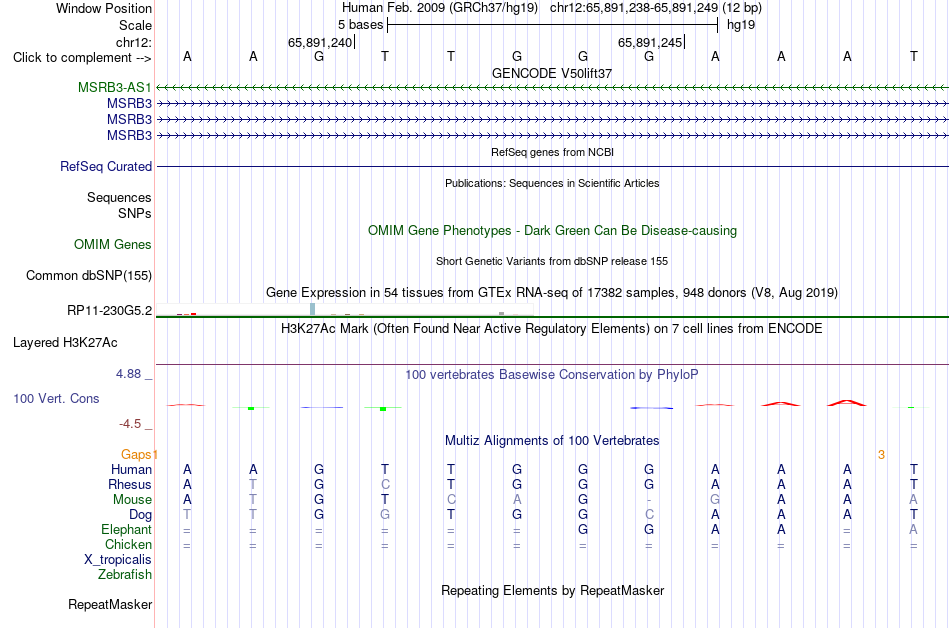Click 'Publications: Sequences in Scientific Articles' title
The image size is (950, 628).
552,183
